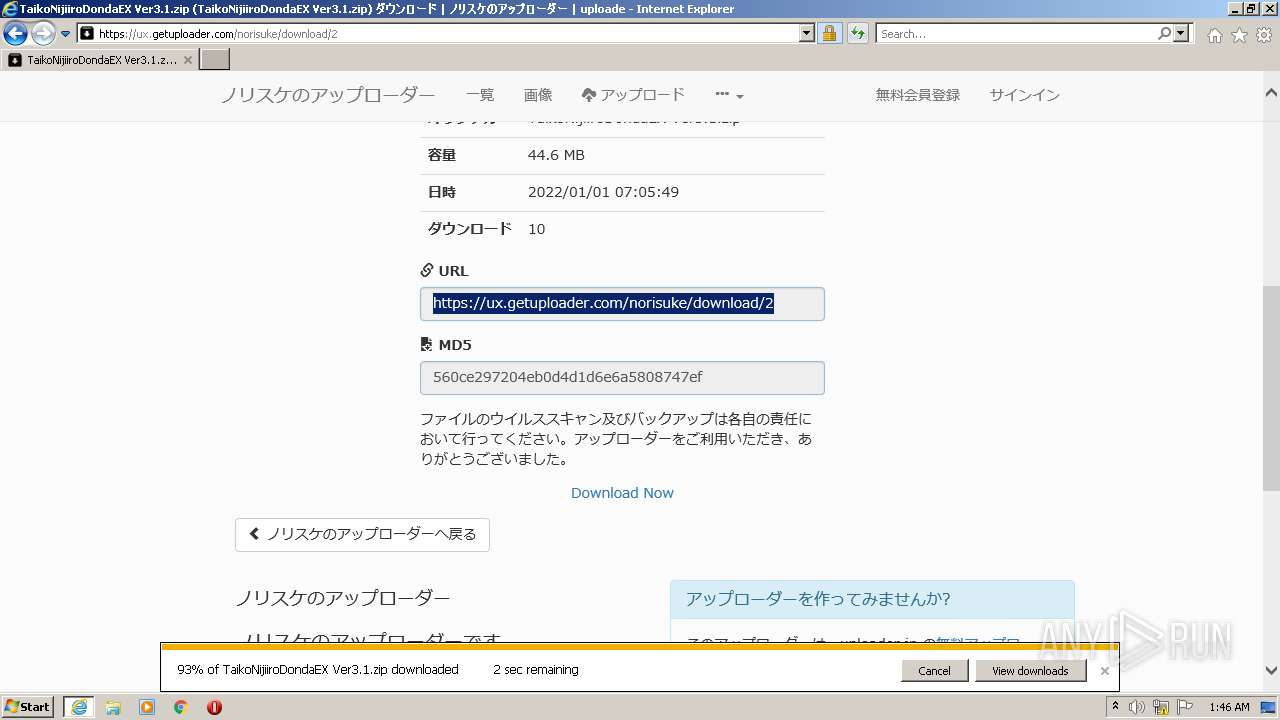Open the media player taskbar icon
Viewport: 1280px width, 720px height.
tap(147, 707)
